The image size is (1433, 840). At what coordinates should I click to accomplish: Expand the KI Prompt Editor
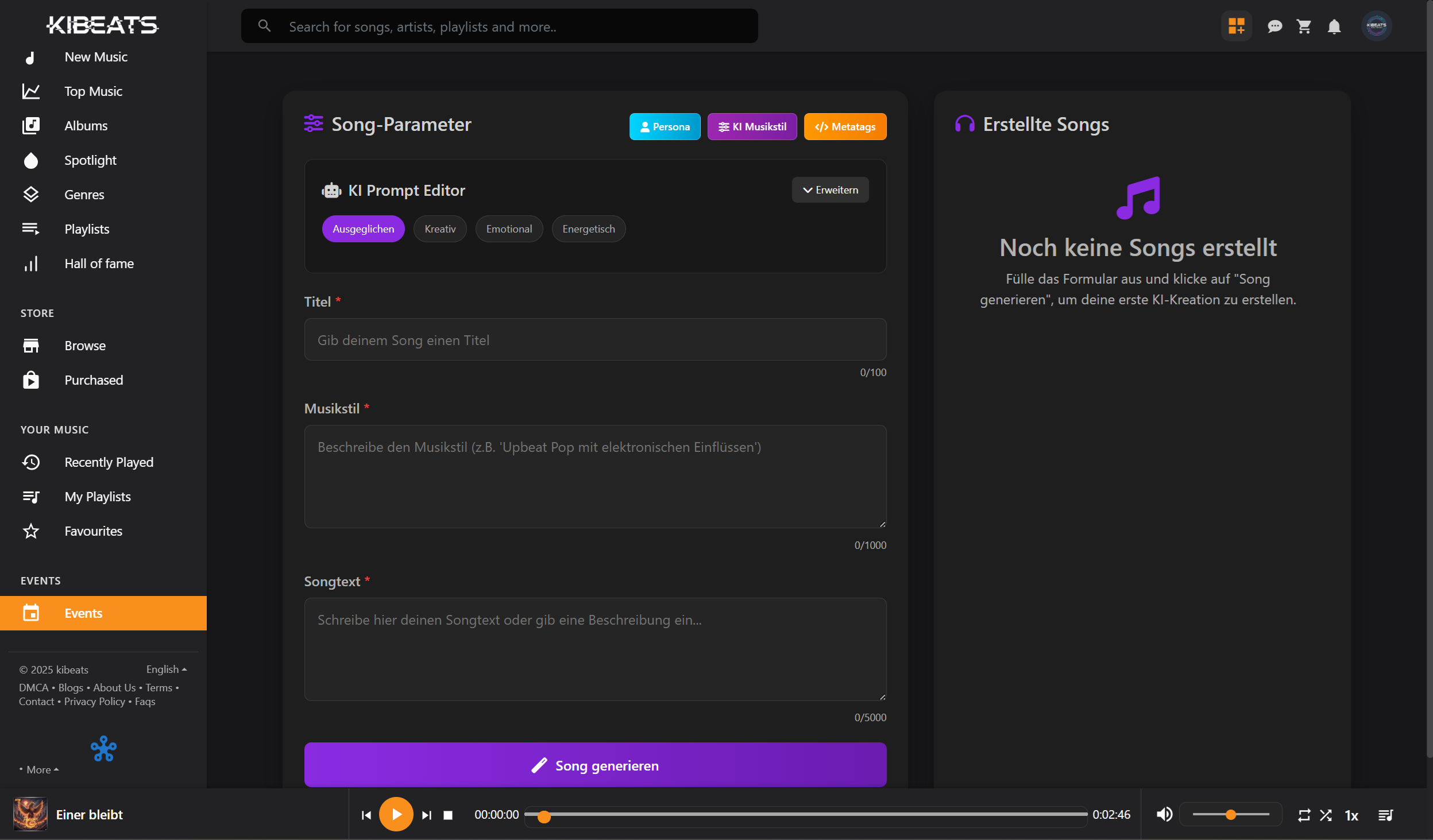tap(830, 190)
